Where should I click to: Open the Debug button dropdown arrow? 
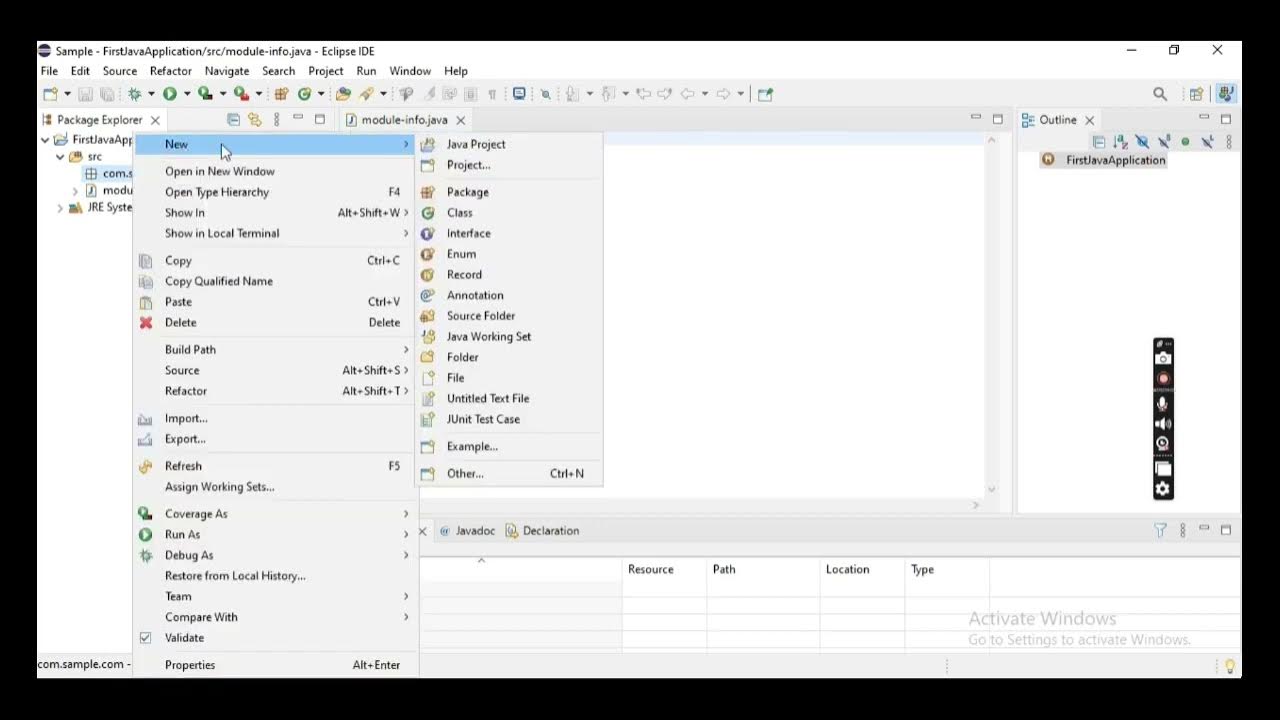[151, 94]
